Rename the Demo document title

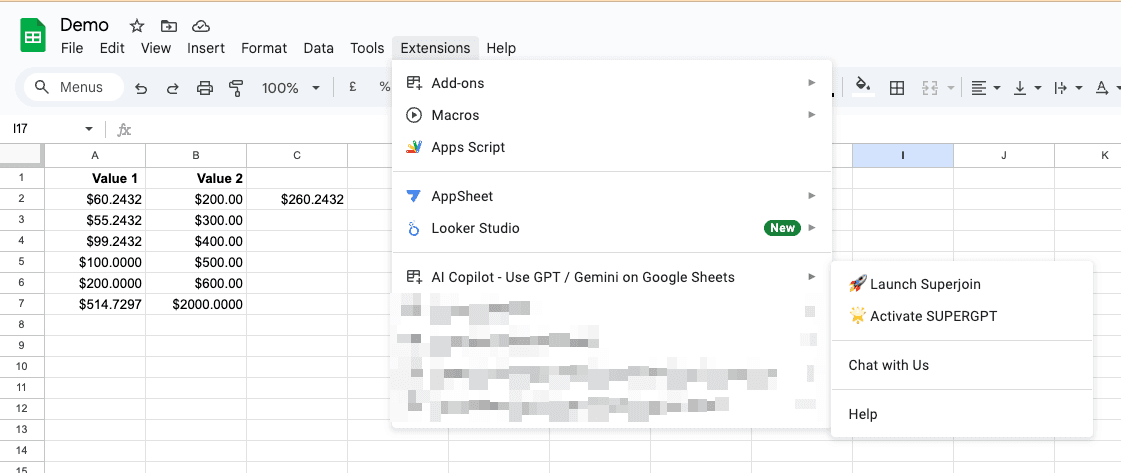tap(84, 26)
